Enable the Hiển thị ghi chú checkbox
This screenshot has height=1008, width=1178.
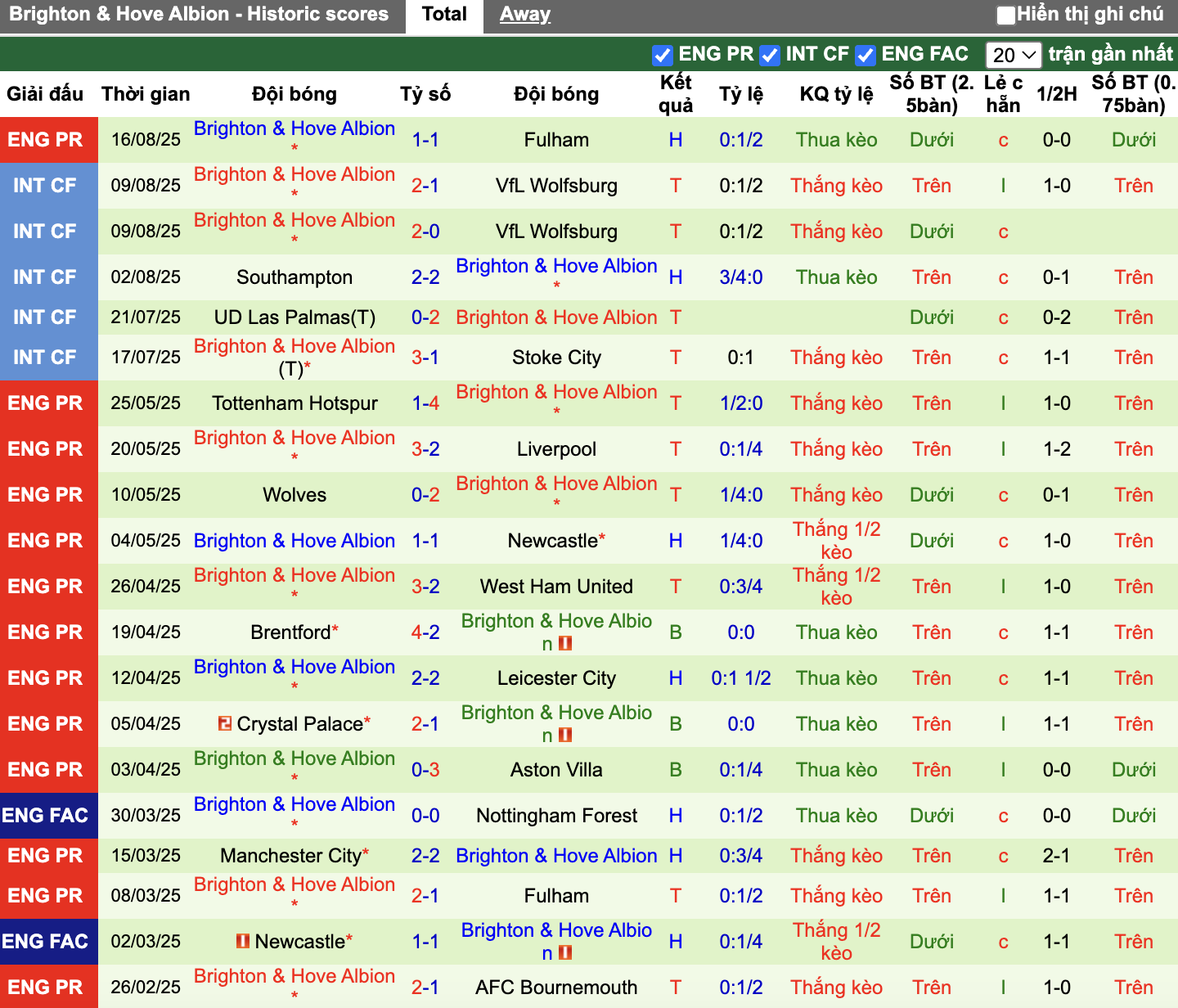click(x=1006, y=15)
